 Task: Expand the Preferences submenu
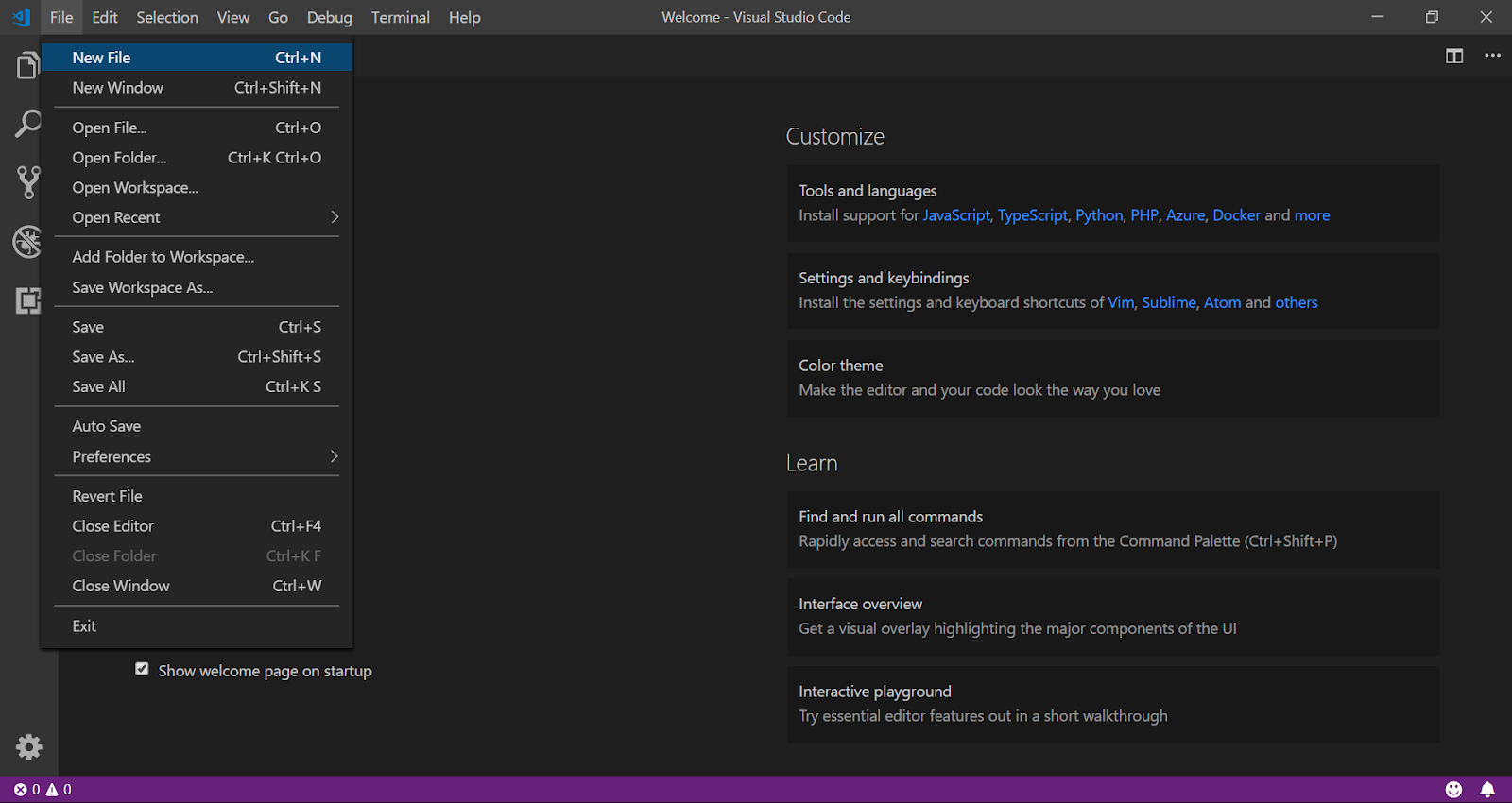click(197, 456)
